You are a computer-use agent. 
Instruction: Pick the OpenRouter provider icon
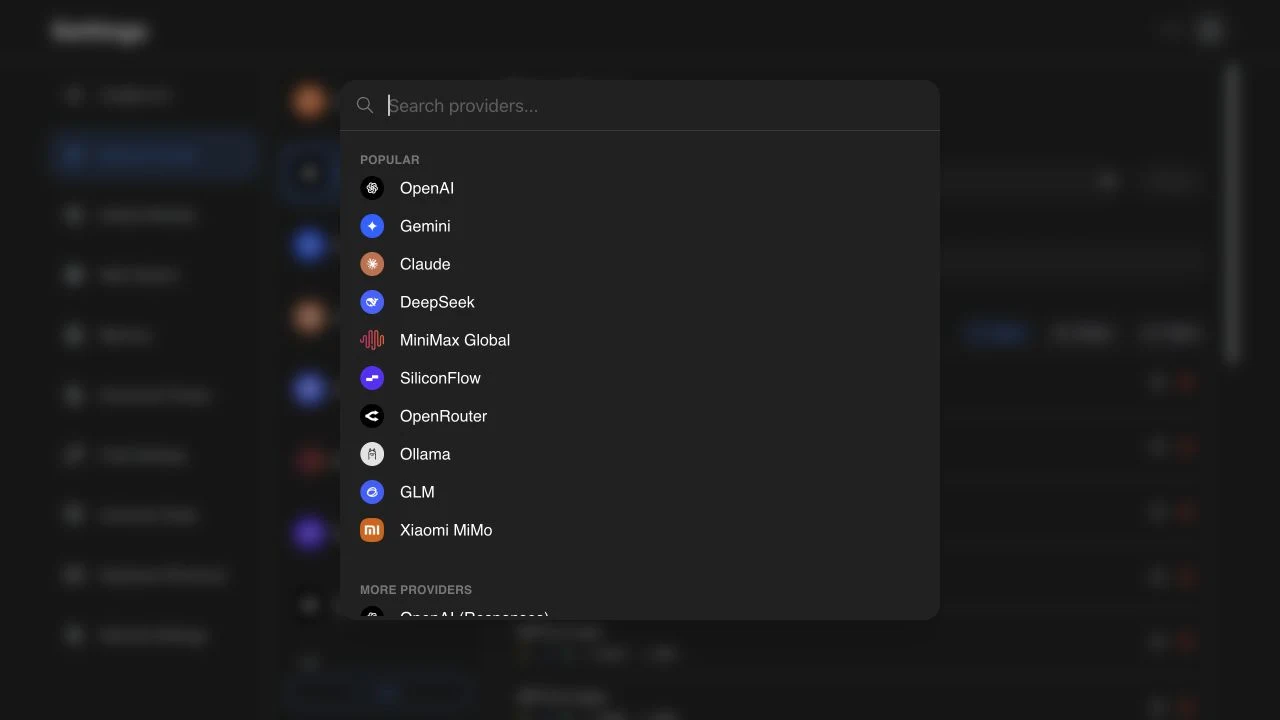pyautogui.click(x=372, y=416)
